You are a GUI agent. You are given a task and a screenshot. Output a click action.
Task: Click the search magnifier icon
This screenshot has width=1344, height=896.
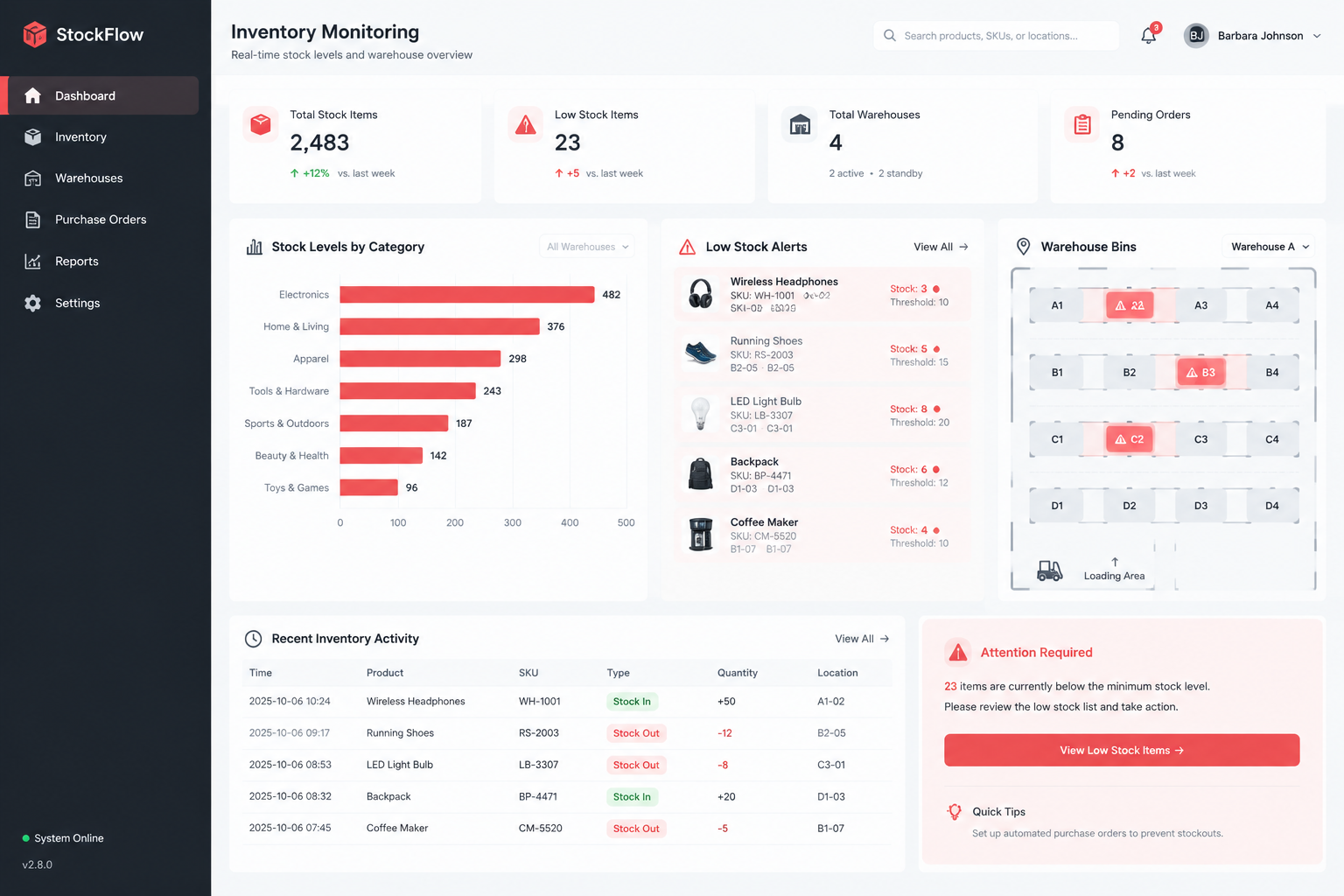(890, 36)
